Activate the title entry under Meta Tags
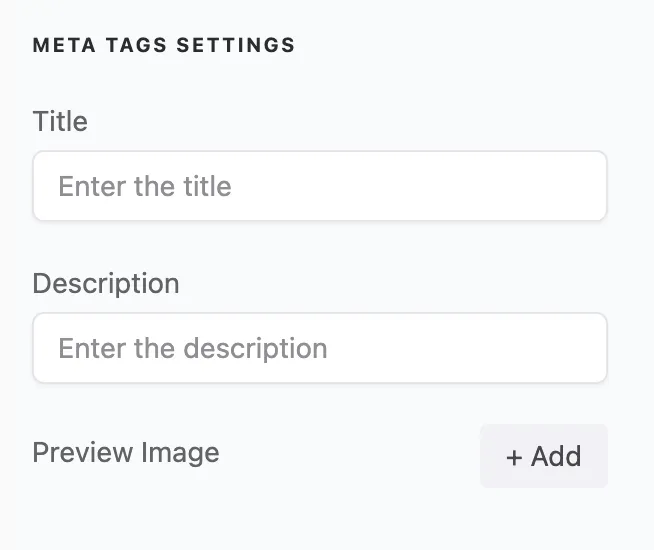Viewport: 654px width, 550px height. (x=320, y=186)
